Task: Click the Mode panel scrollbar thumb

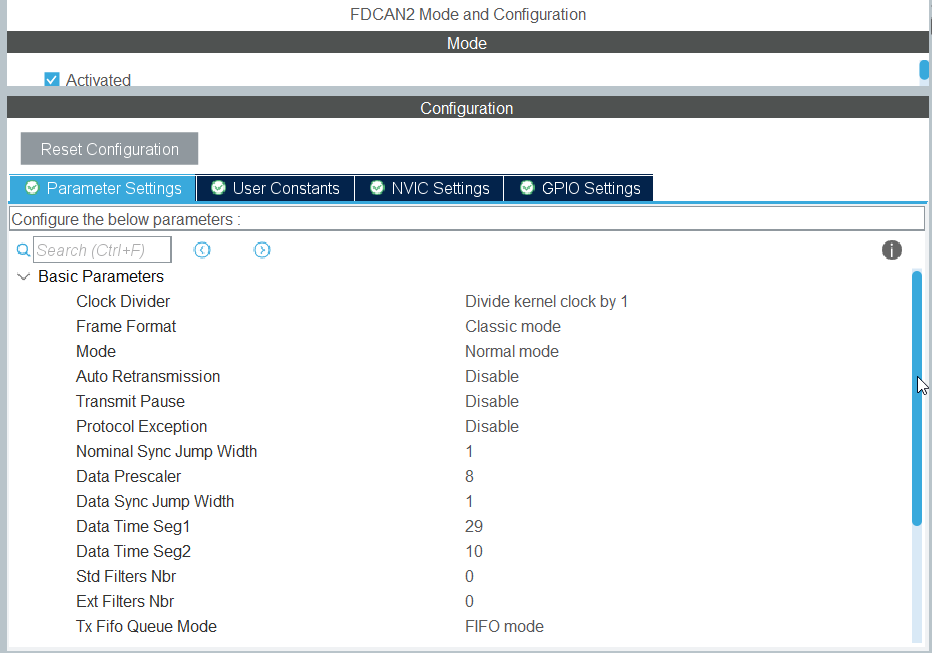Action: [x=924, y=70]
